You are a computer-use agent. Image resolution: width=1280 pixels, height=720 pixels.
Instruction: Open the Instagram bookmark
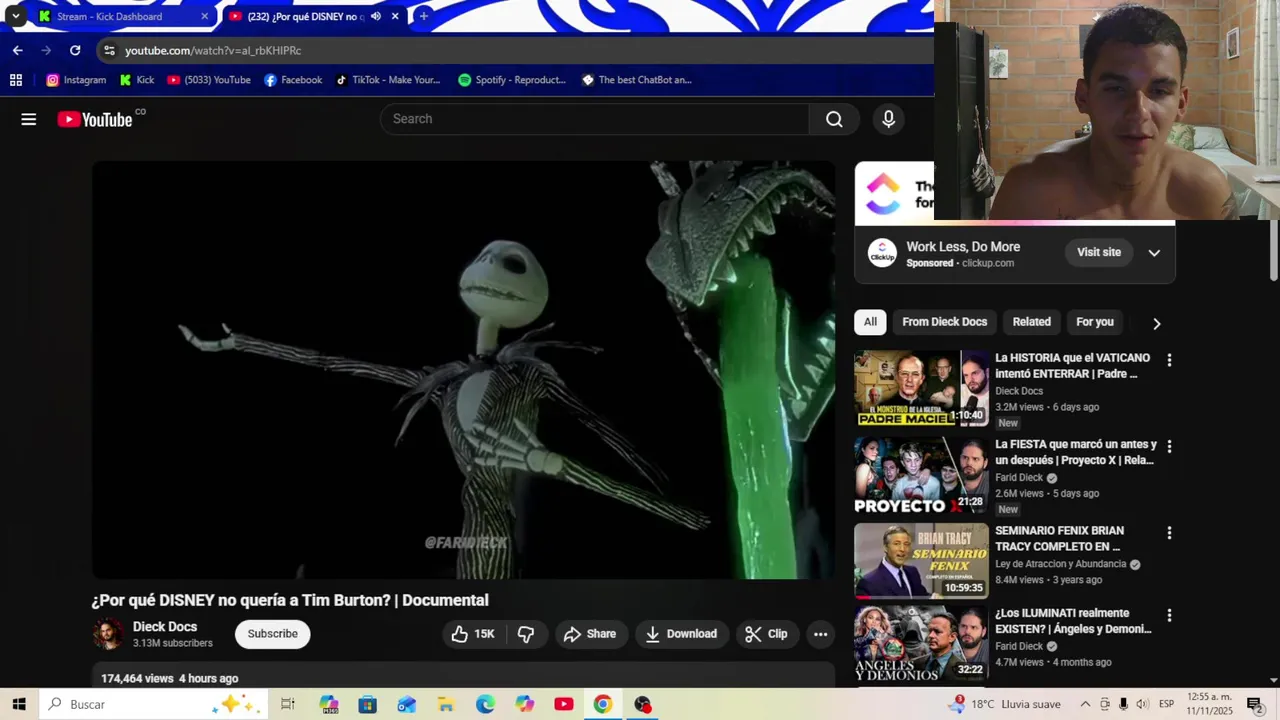pos(76,80)
